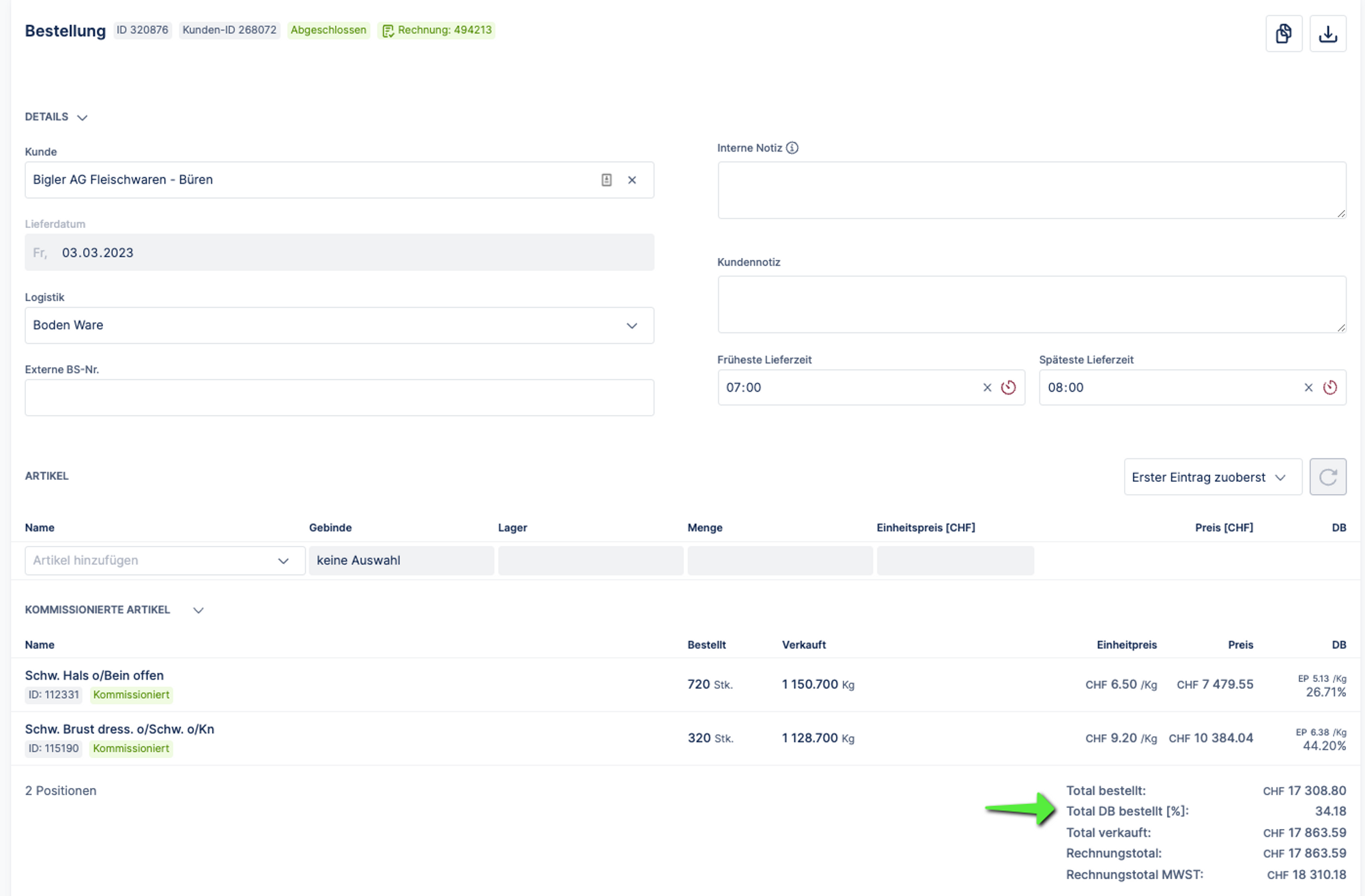Click into the Interne Notiz text area

tap(1031, 190)
